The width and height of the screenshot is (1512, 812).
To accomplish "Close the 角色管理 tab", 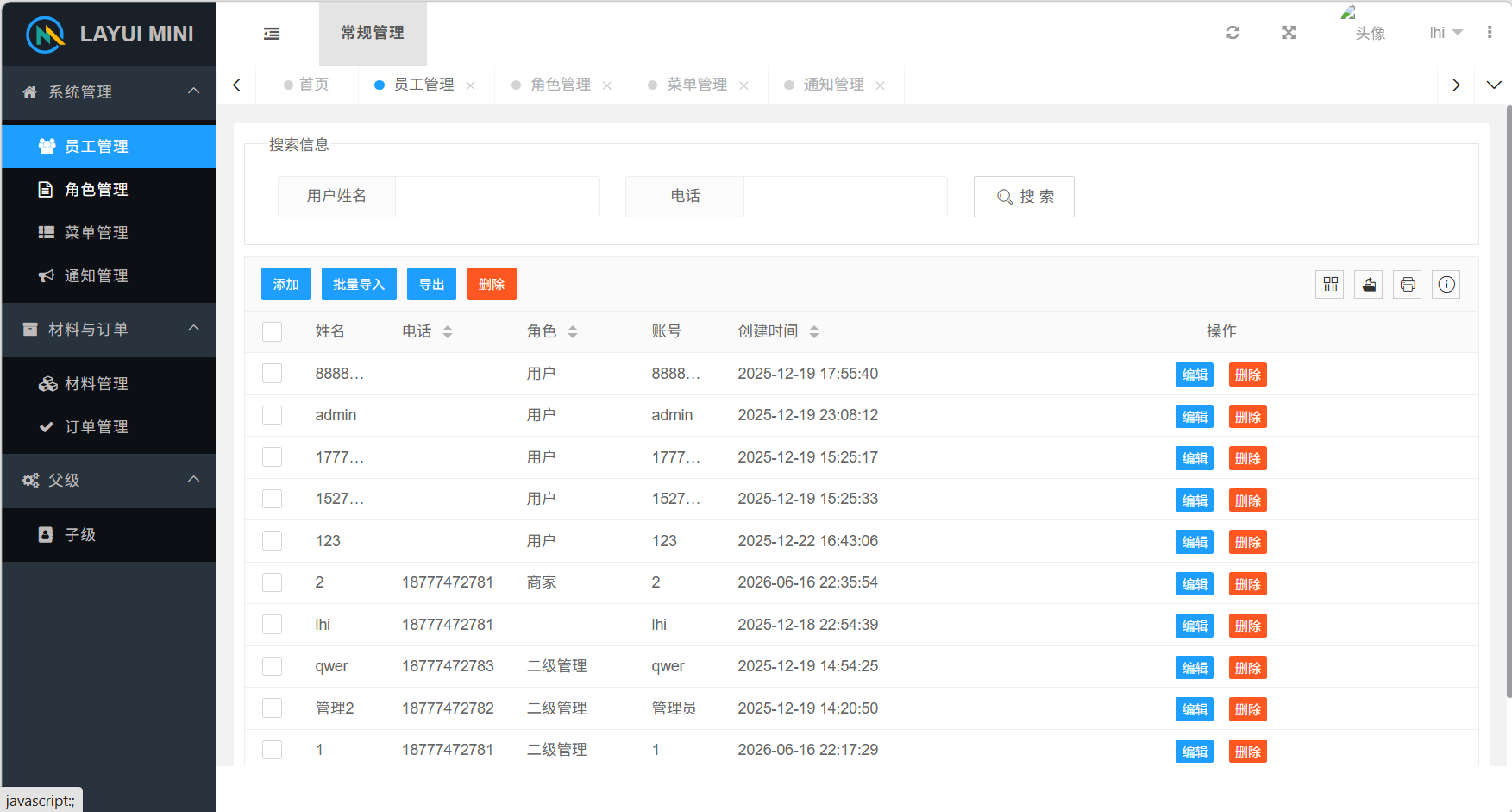I will click(607, 85).
